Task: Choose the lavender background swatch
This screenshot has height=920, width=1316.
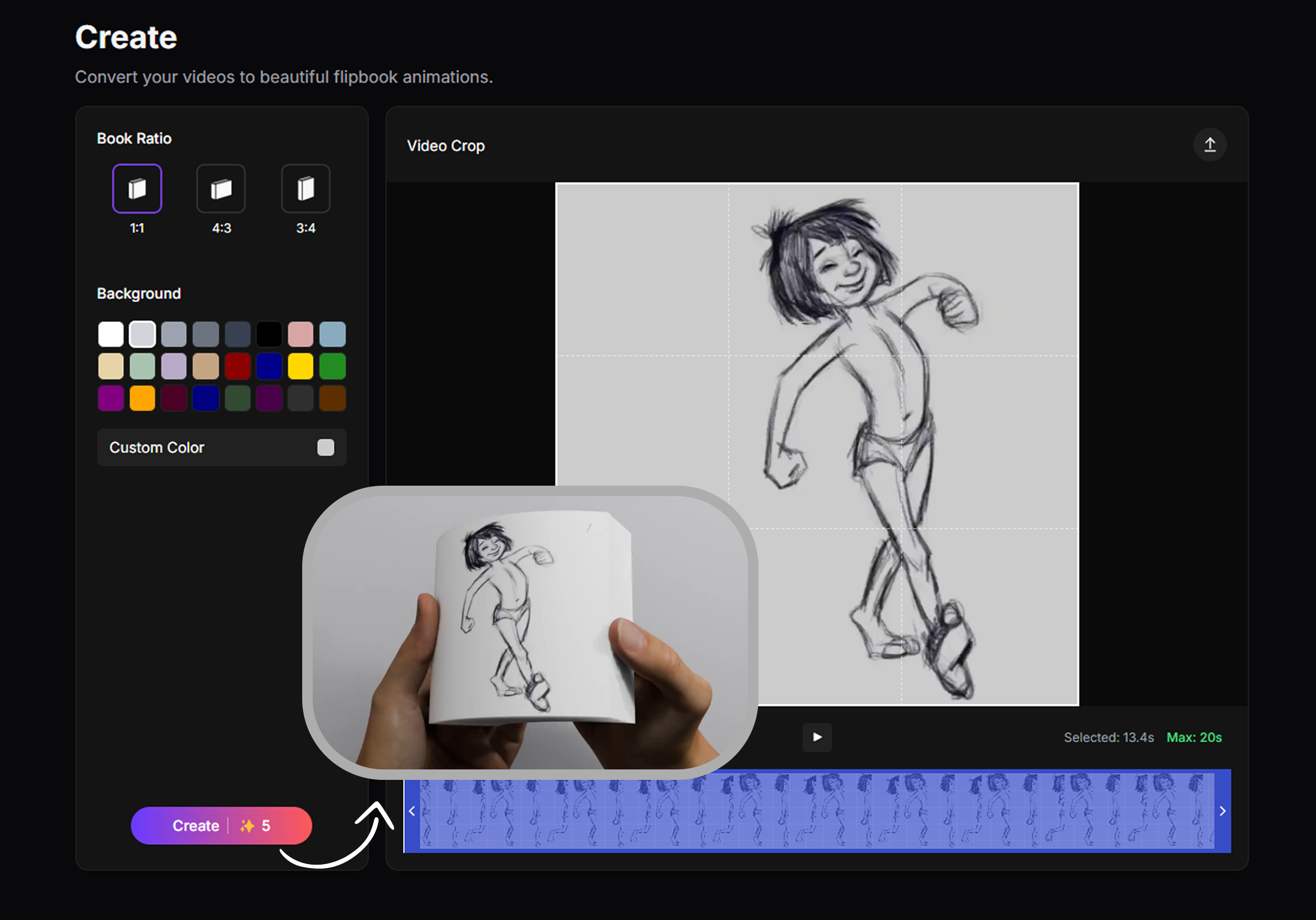Action: pyautogui.click(x=174, y=367)
